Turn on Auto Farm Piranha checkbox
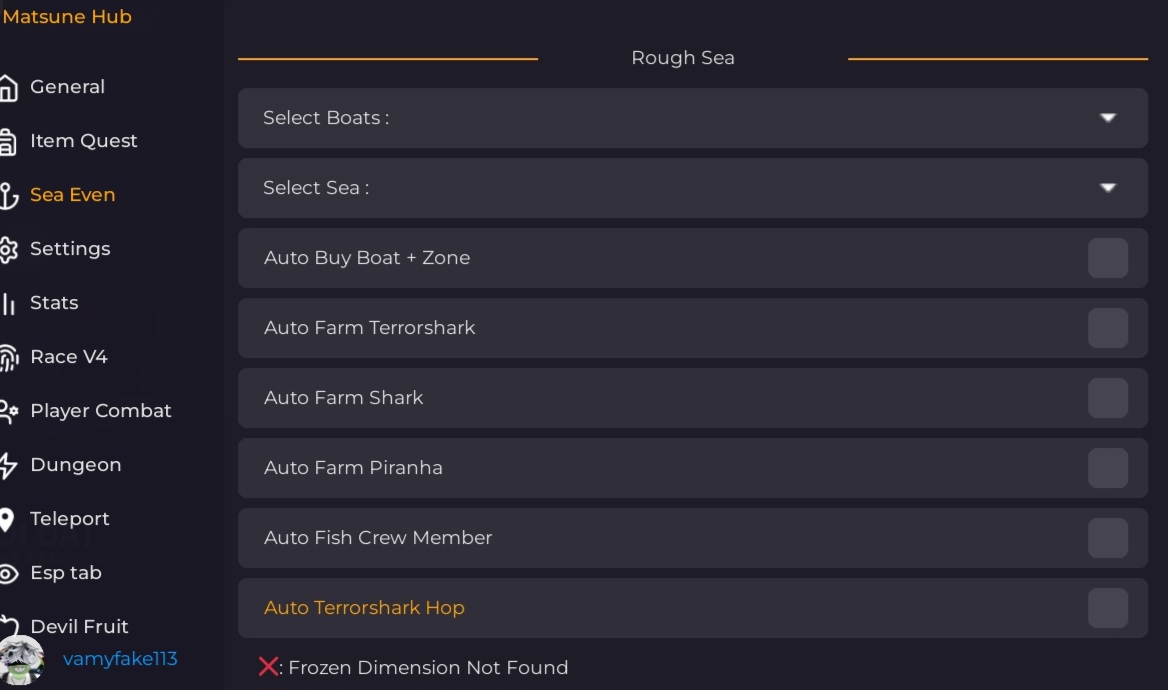Screen dimensions: 1168x690 tap(1108, 468)
